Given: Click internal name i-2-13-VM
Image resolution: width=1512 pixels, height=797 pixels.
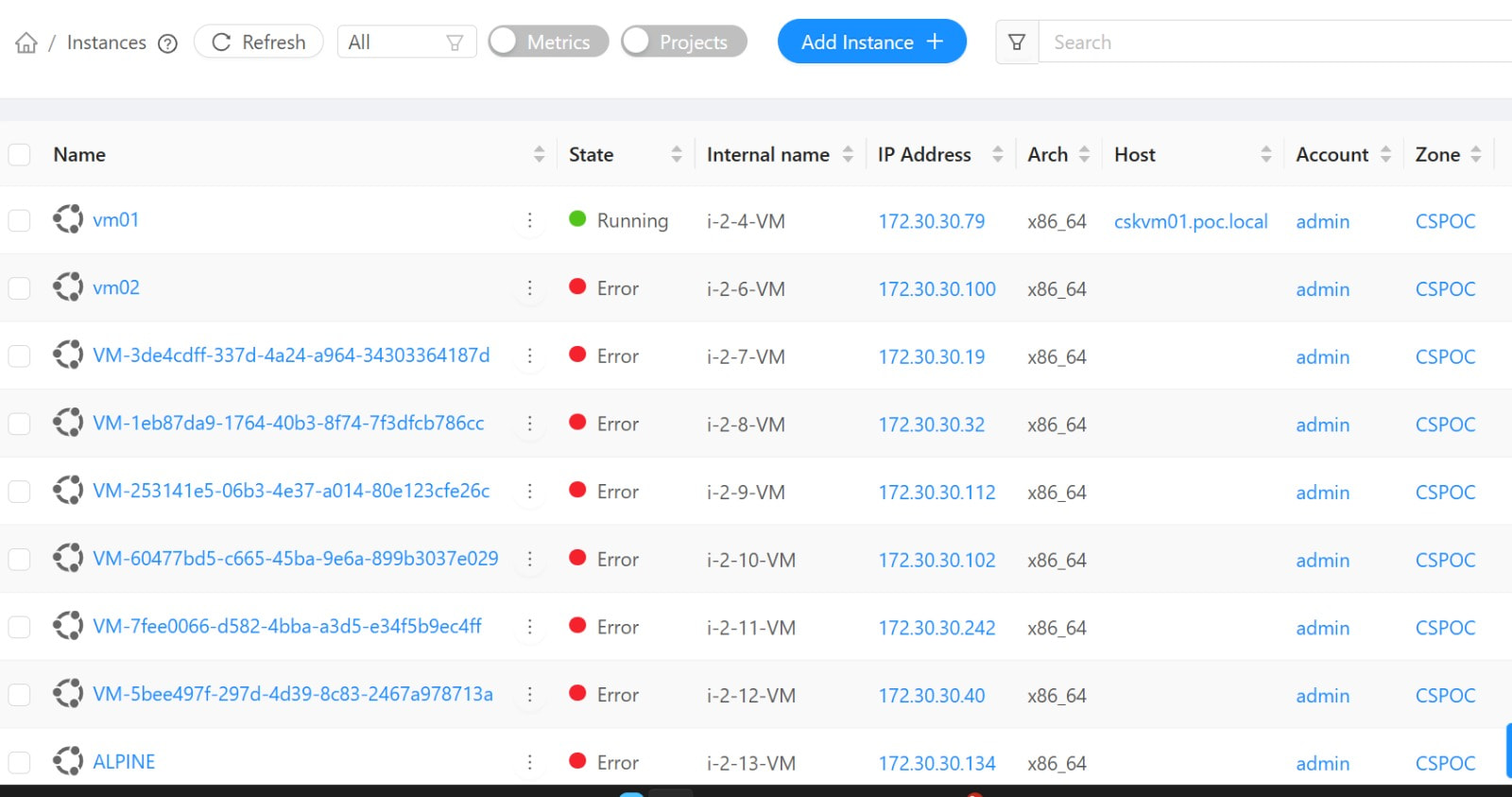Looking at the screenshot, I should point(751,763).
